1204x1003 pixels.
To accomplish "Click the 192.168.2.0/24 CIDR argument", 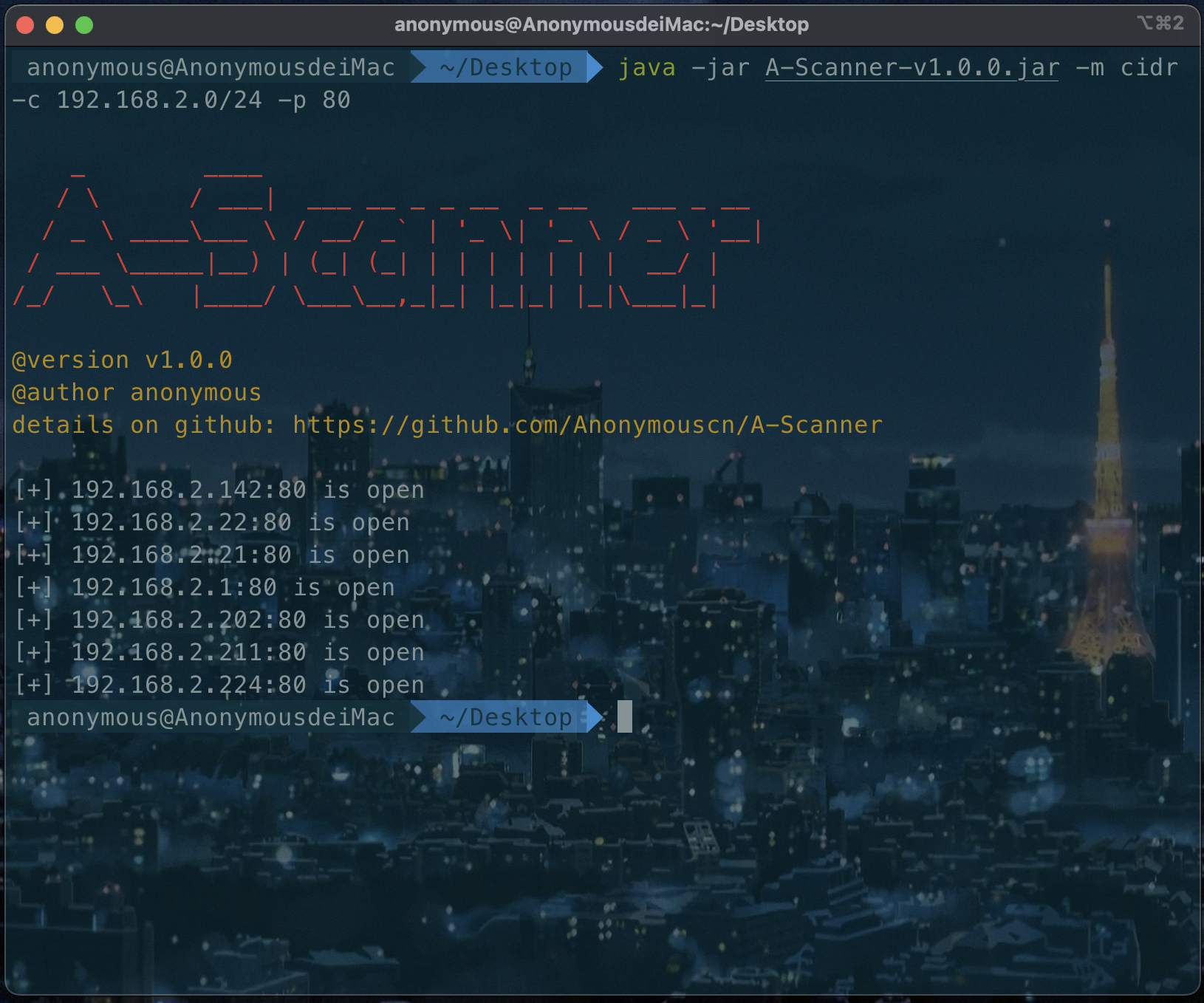I will tap(160, 100).
